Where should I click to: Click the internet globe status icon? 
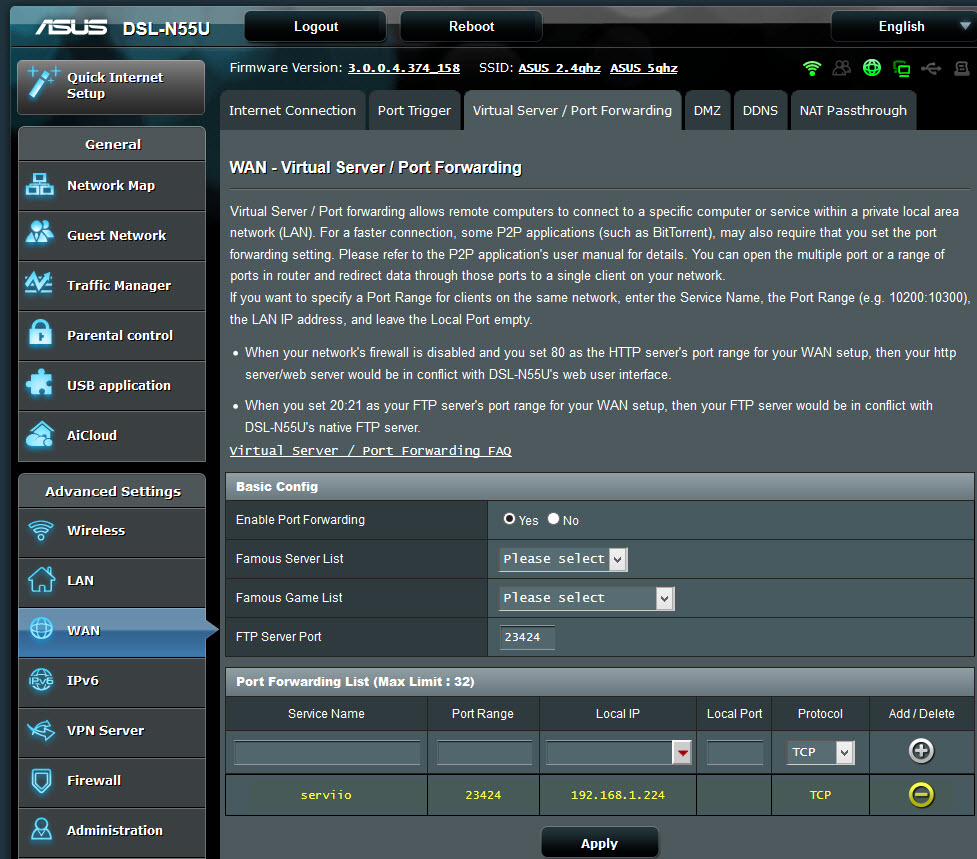click(872, 68)
